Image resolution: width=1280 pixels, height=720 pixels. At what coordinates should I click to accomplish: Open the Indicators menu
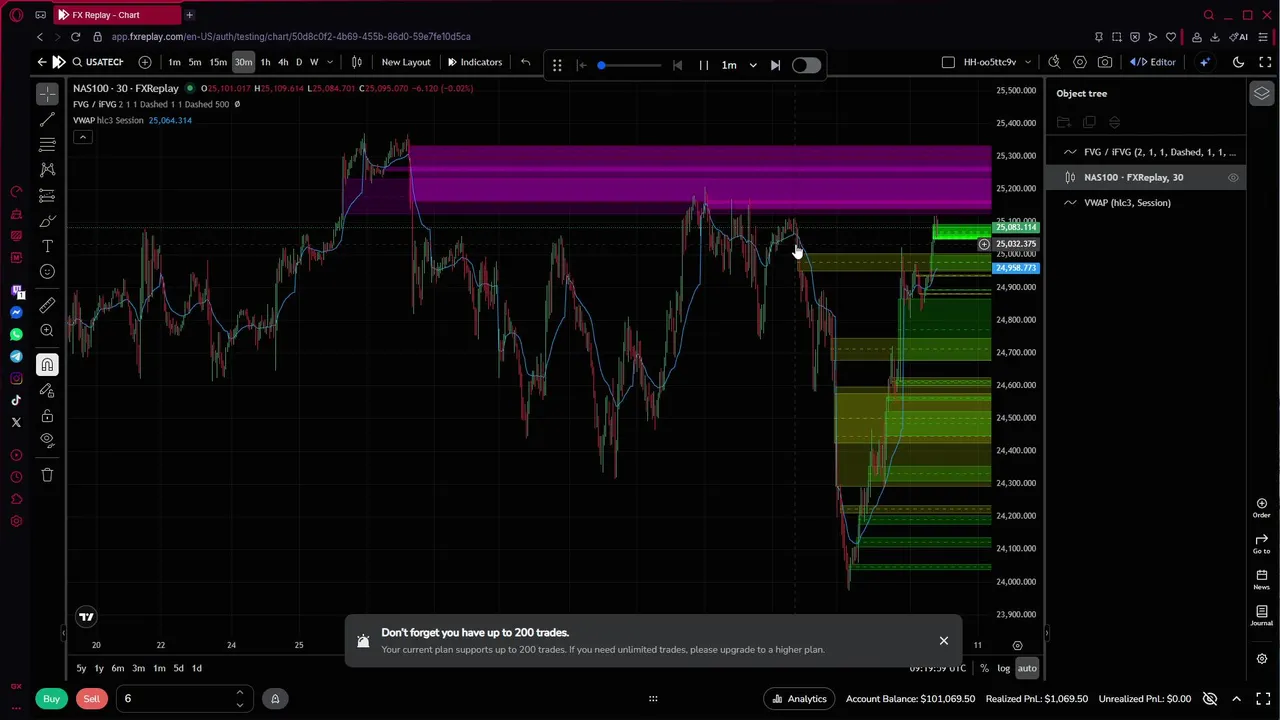474,62
